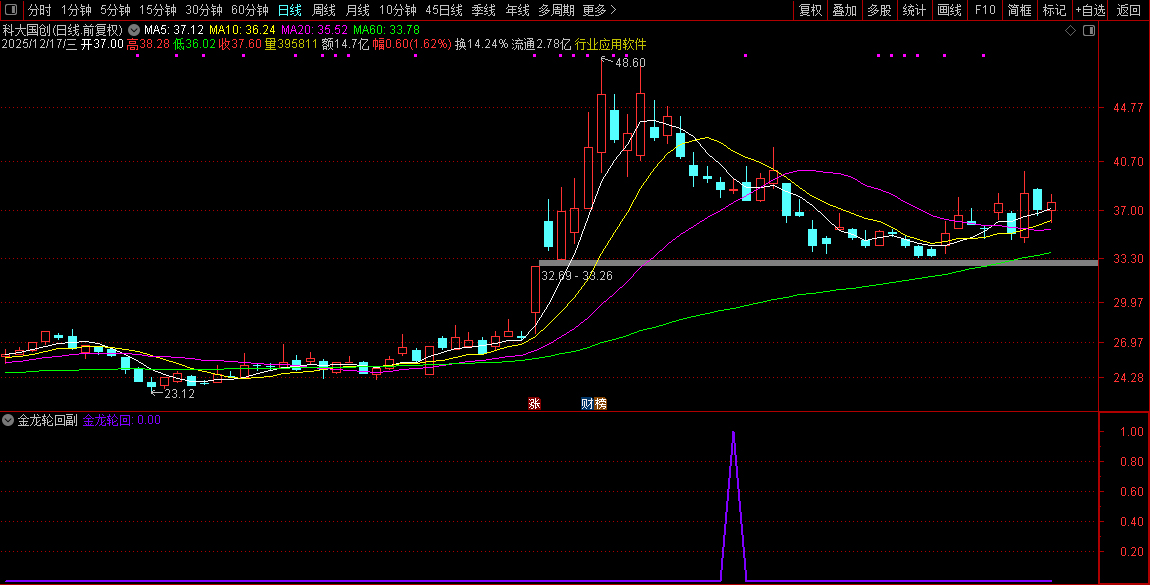Add stock to watchlist with +自选
This screenshot has width=1150, height=585.
tap(1090, 10)
